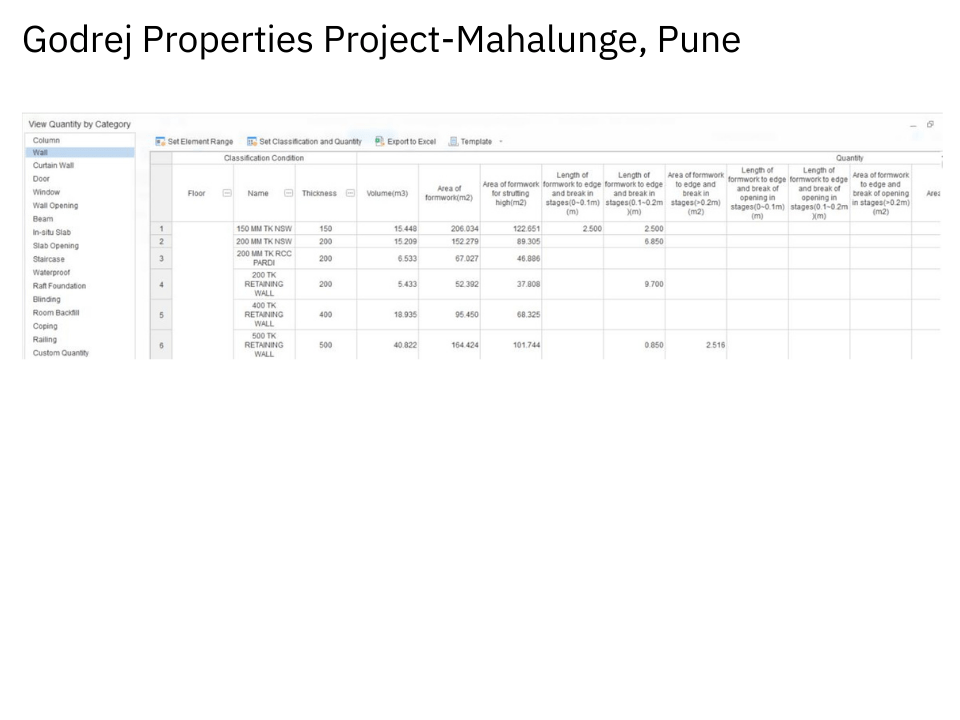The image size is (960, 720).
Task: Open the Door category
Action: point(41,179)
